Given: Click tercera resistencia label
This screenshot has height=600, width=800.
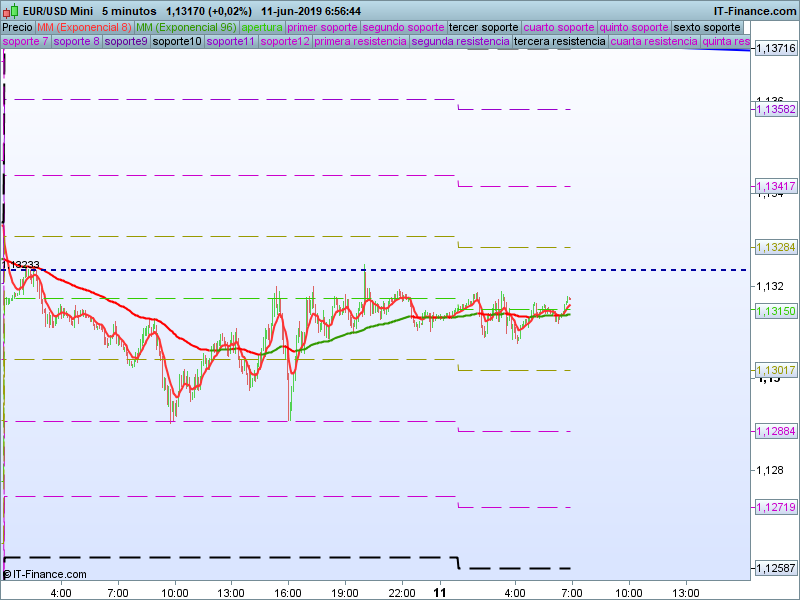Looking at the screenshot, I should [x=559, y=42].
